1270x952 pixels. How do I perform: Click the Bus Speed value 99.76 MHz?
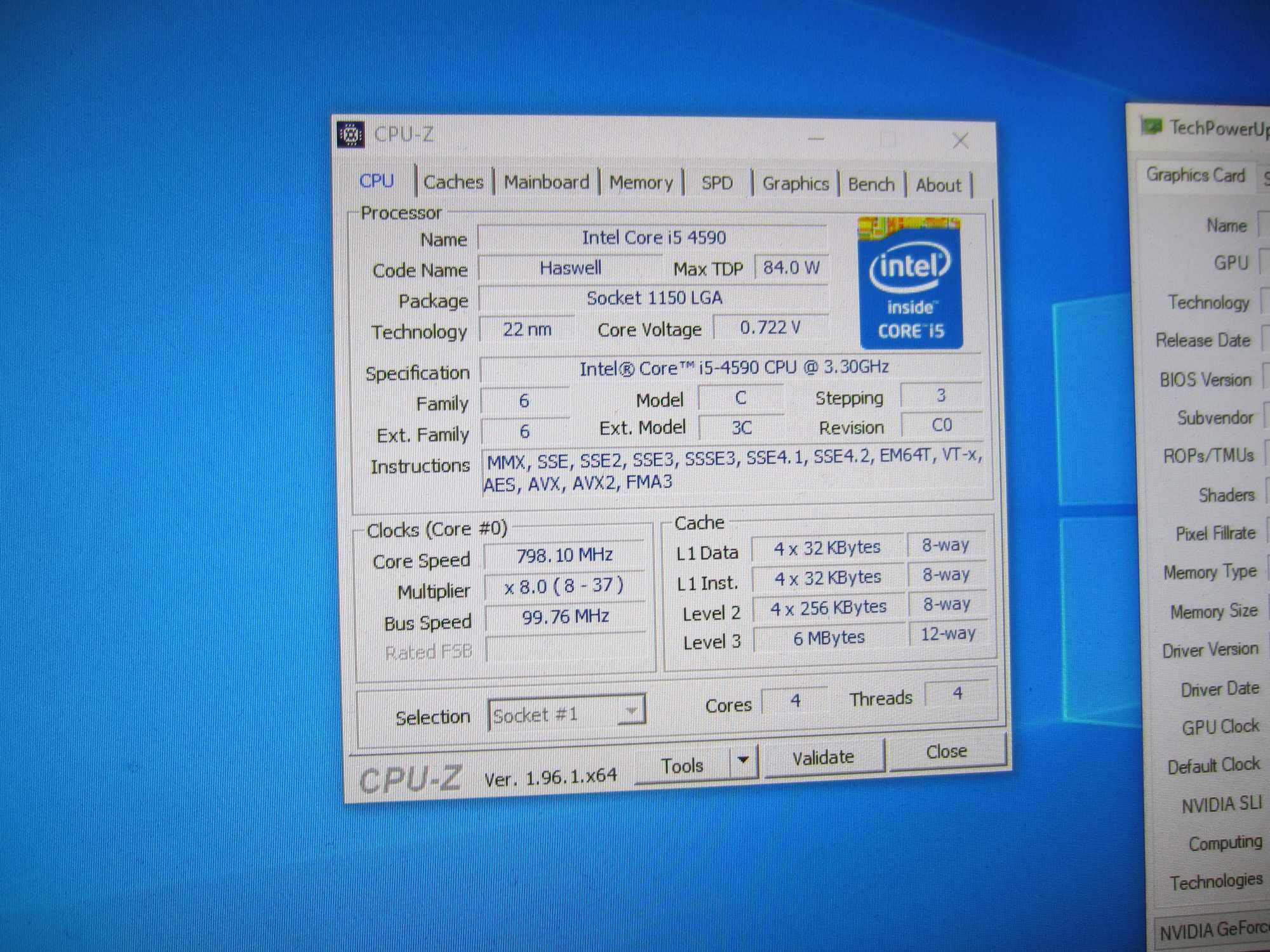point(565,616)
